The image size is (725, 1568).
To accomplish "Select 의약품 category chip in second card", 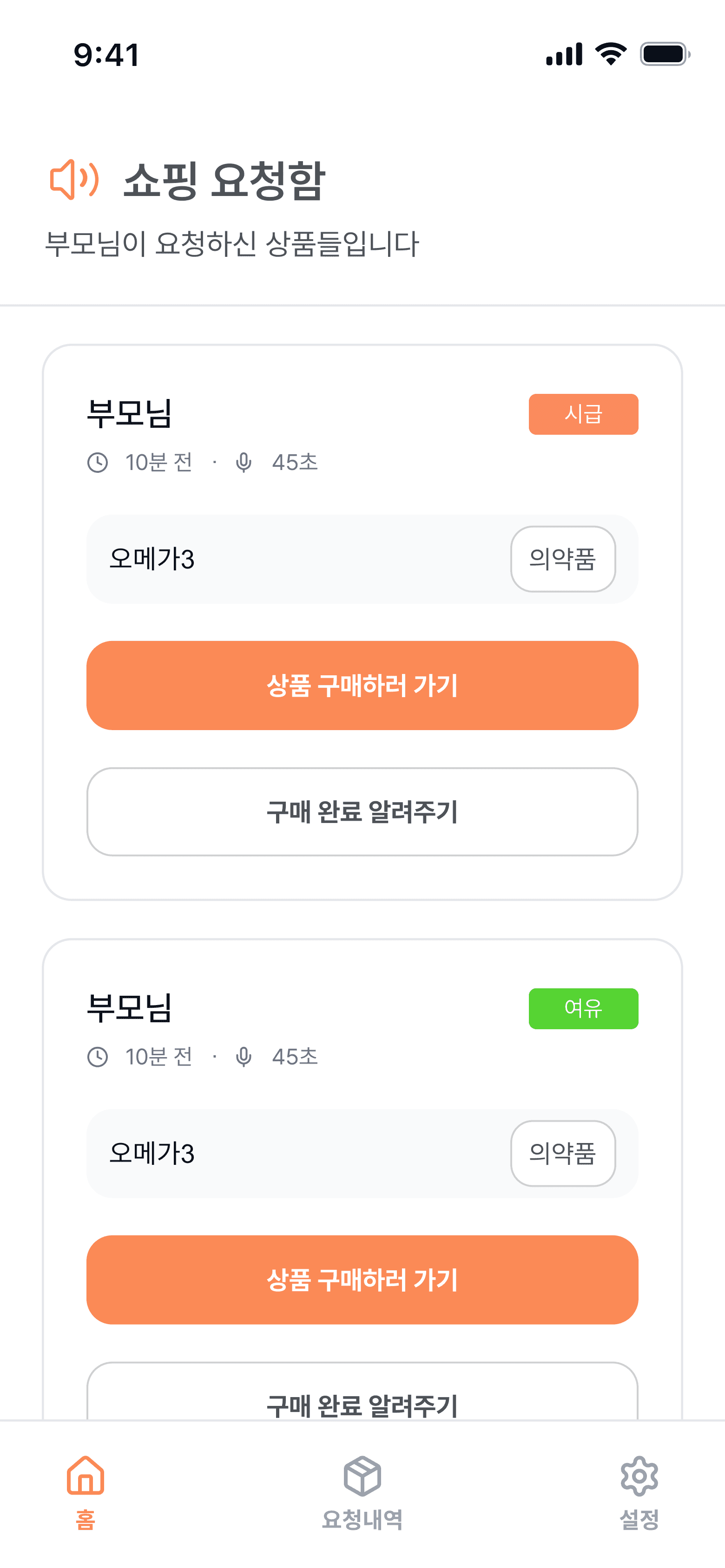I will click(562, 1154).
